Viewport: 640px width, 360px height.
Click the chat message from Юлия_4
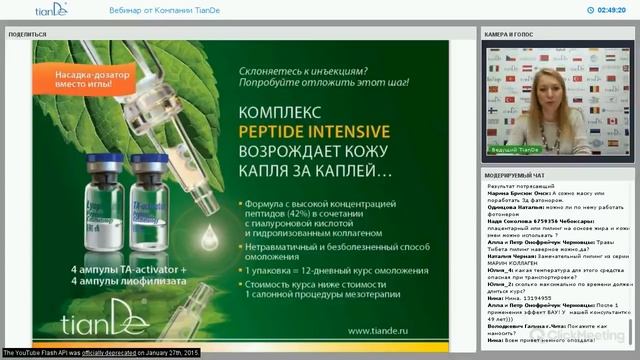click(x=556, y=274)
